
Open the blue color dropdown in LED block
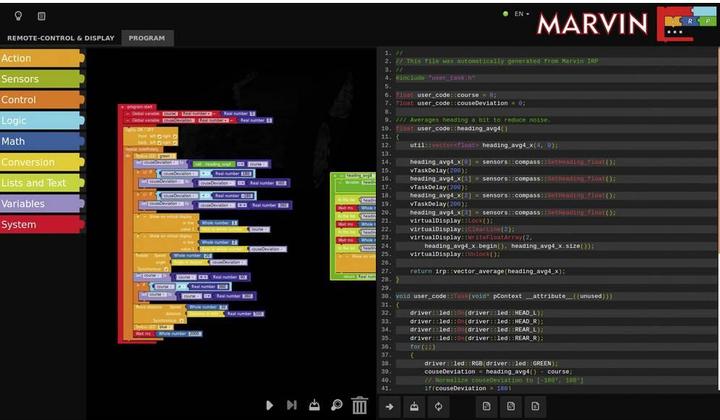165,327
